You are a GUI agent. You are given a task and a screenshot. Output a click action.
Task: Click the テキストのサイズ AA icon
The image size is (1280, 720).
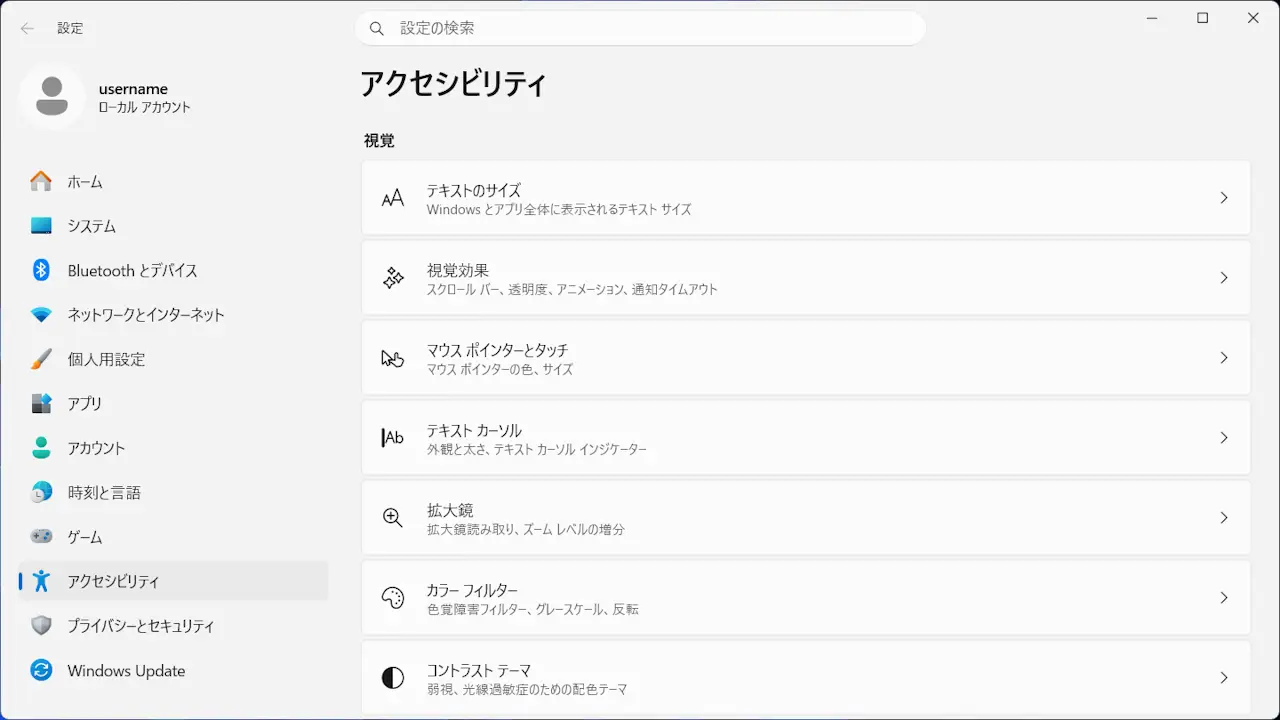click(x=393, y=198)
